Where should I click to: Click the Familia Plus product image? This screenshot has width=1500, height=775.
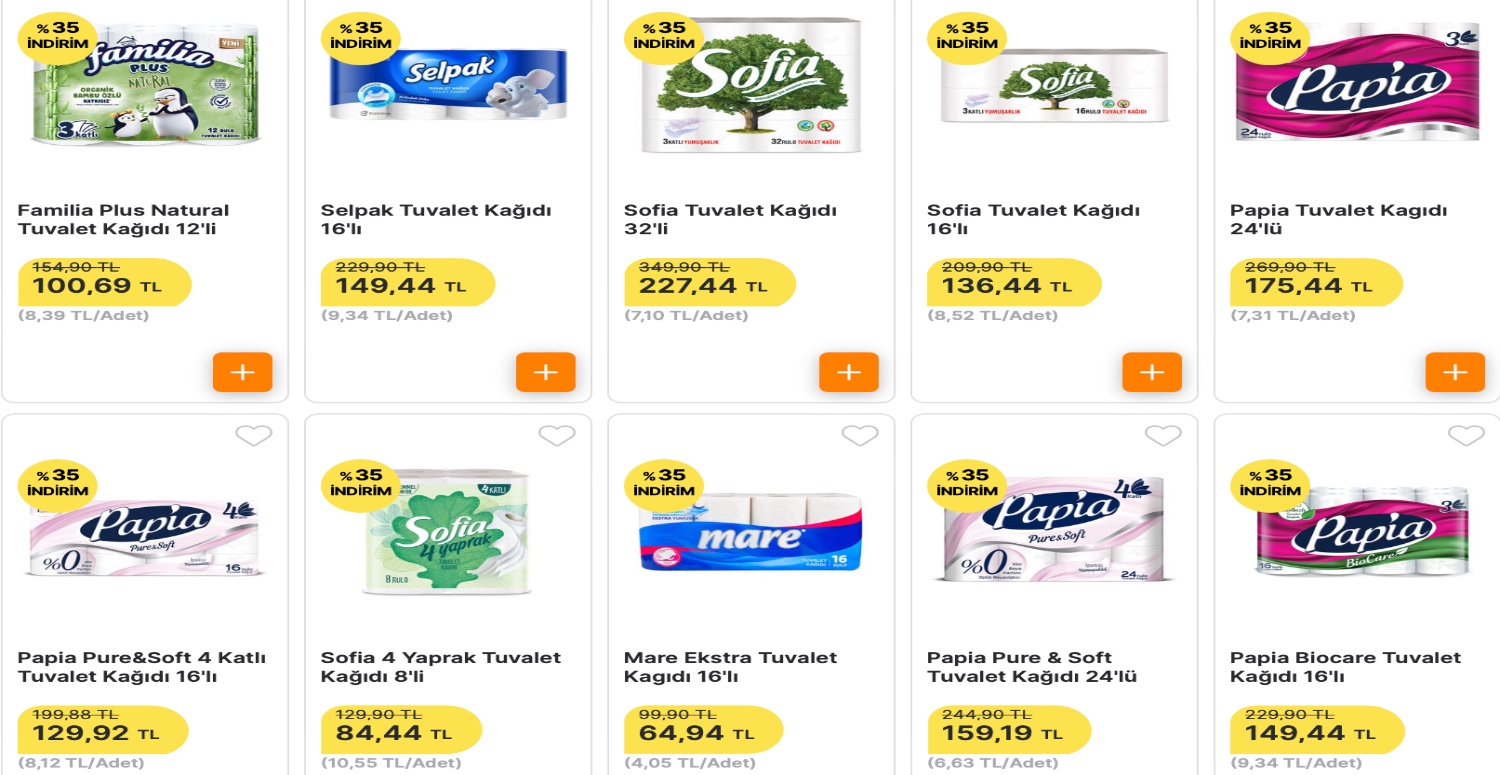tap(144, 85)
